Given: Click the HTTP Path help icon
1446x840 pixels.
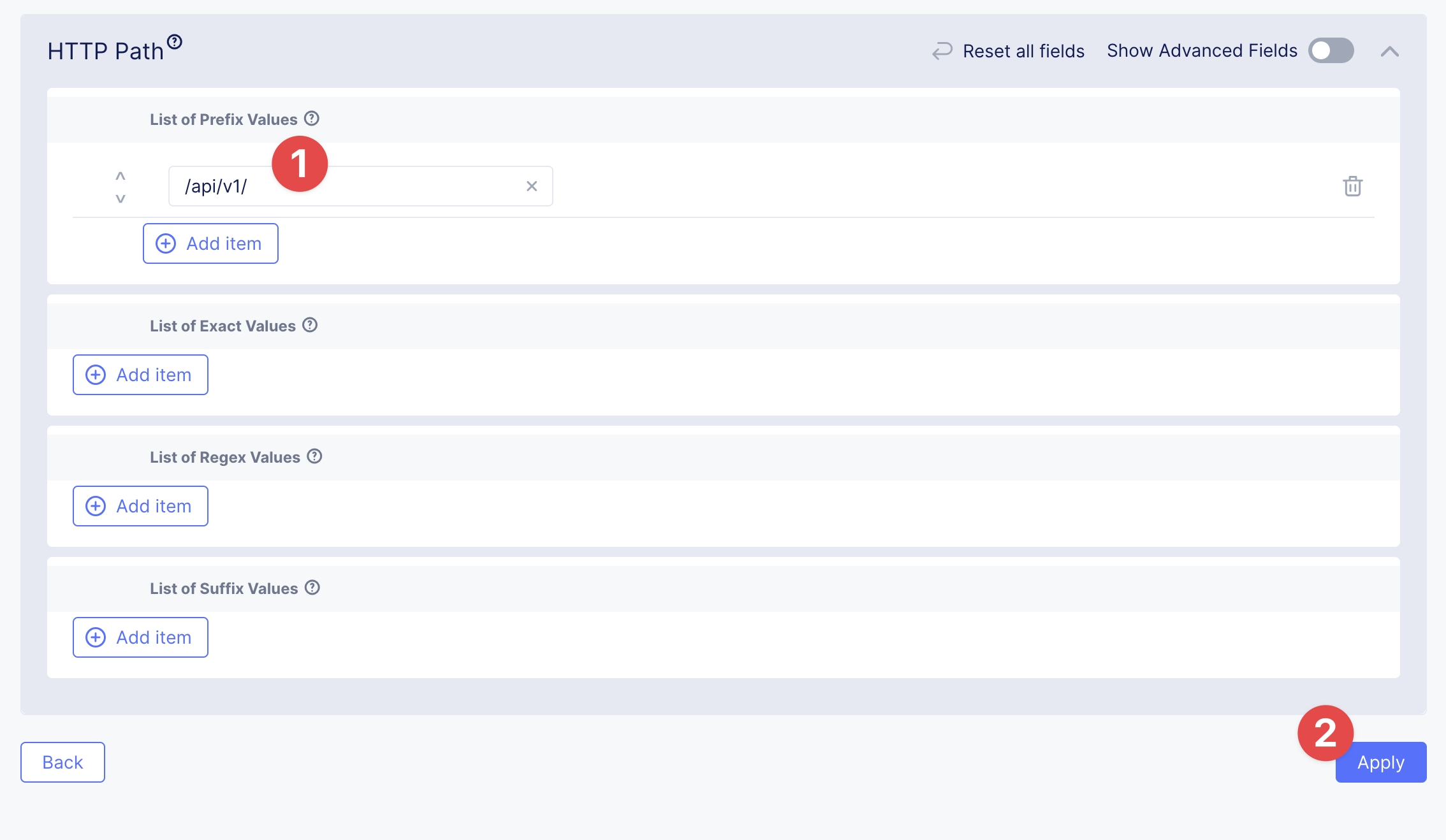Looking at the screenshot, I should click(175, 42).
